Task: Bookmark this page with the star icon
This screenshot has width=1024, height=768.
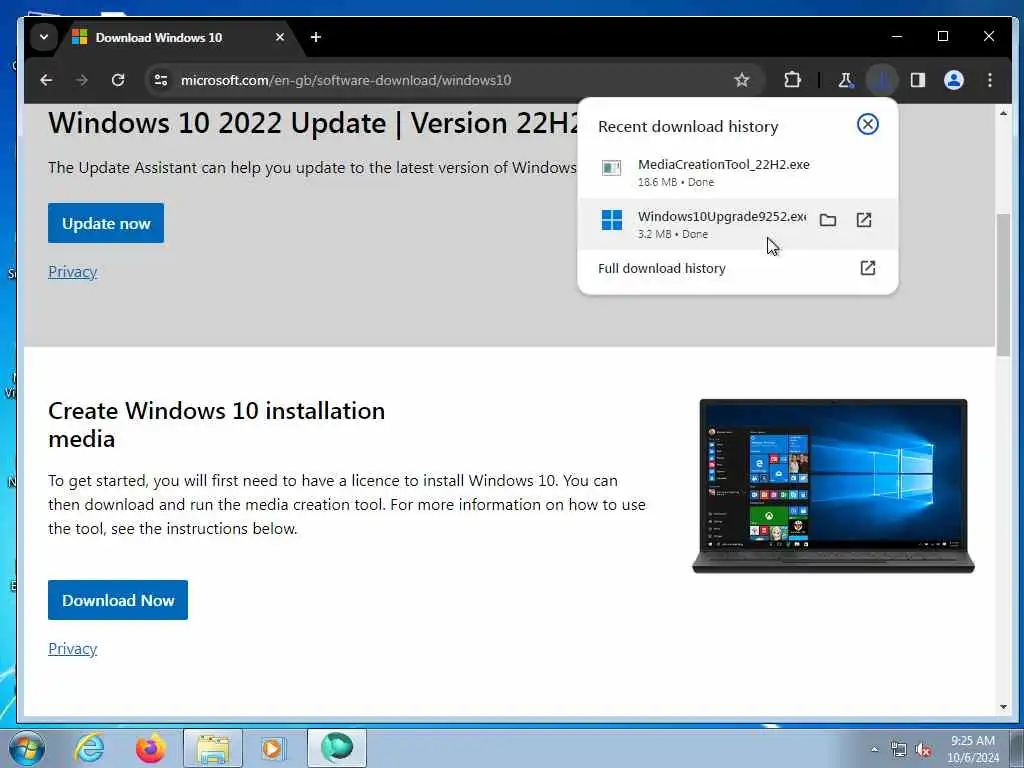Action: (741, 80)
